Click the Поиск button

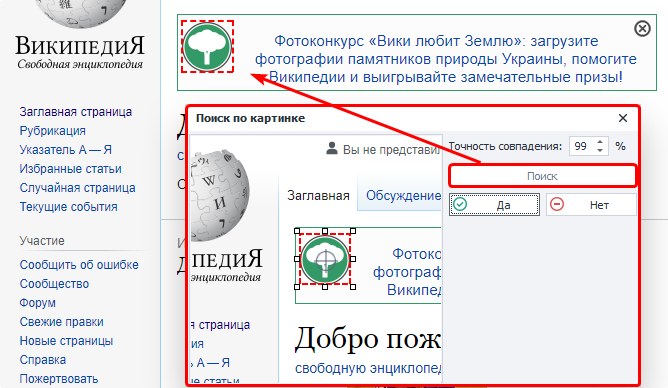[542, 176]
